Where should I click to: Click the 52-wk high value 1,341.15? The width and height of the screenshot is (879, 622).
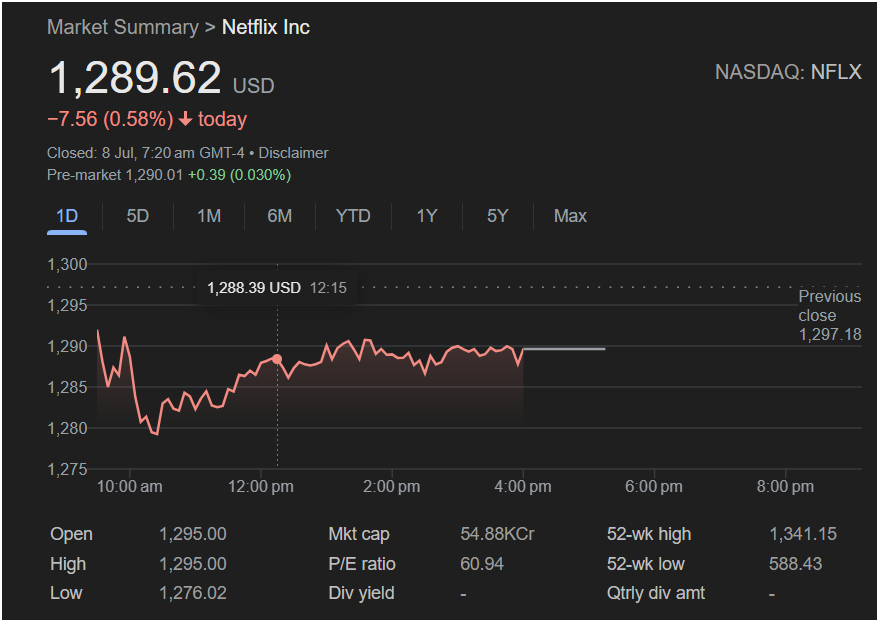tap(803, 534)
